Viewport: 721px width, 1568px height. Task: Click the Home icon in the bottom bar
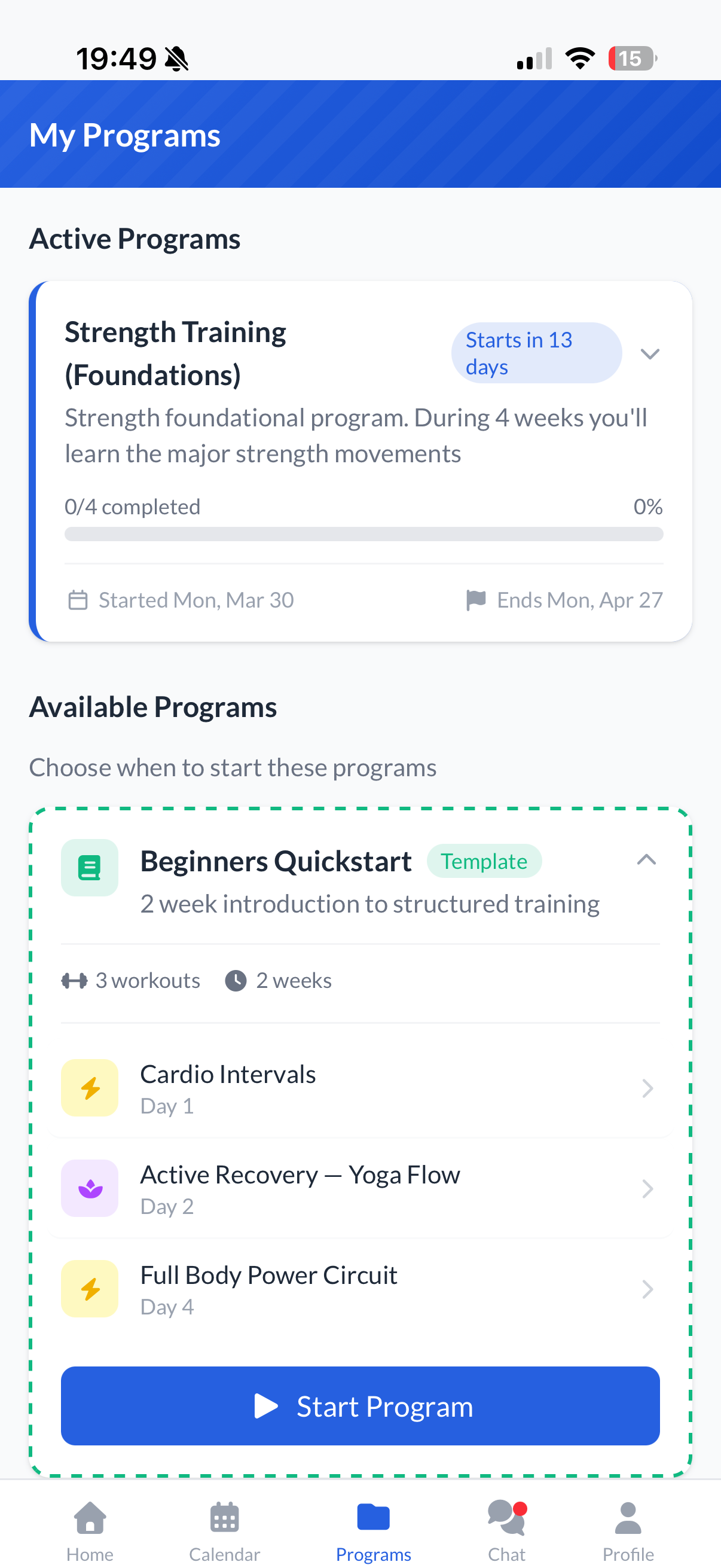click(x=90, y=1519)
